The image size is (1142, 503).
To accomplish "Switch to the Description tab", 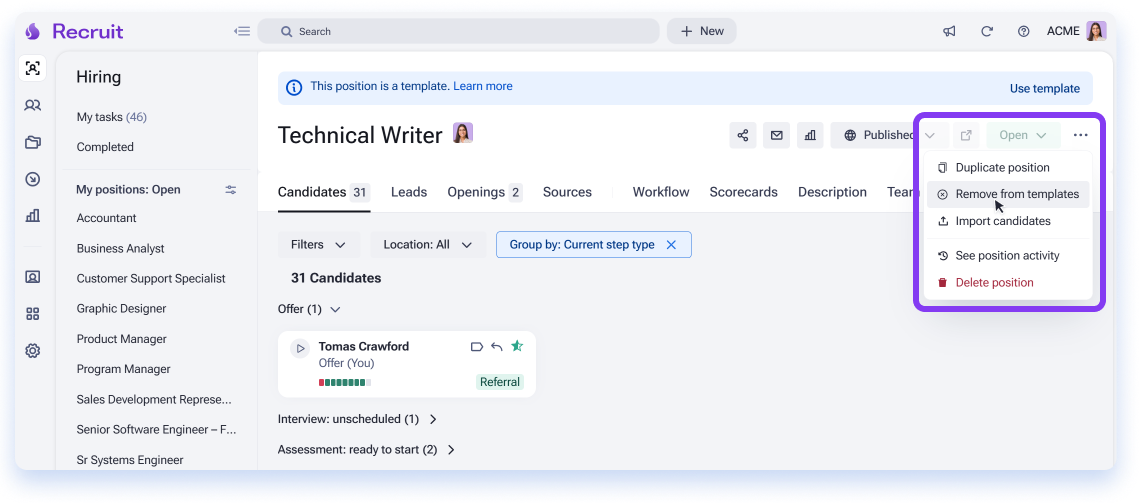I will [832, 193].
